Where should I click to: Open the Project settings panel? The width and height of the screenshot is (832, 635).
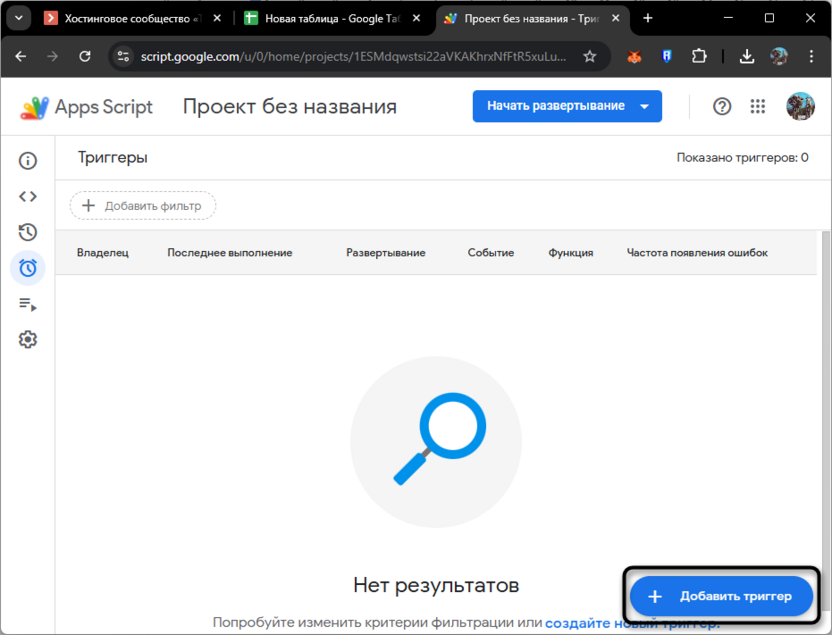[x=28, y=339]
